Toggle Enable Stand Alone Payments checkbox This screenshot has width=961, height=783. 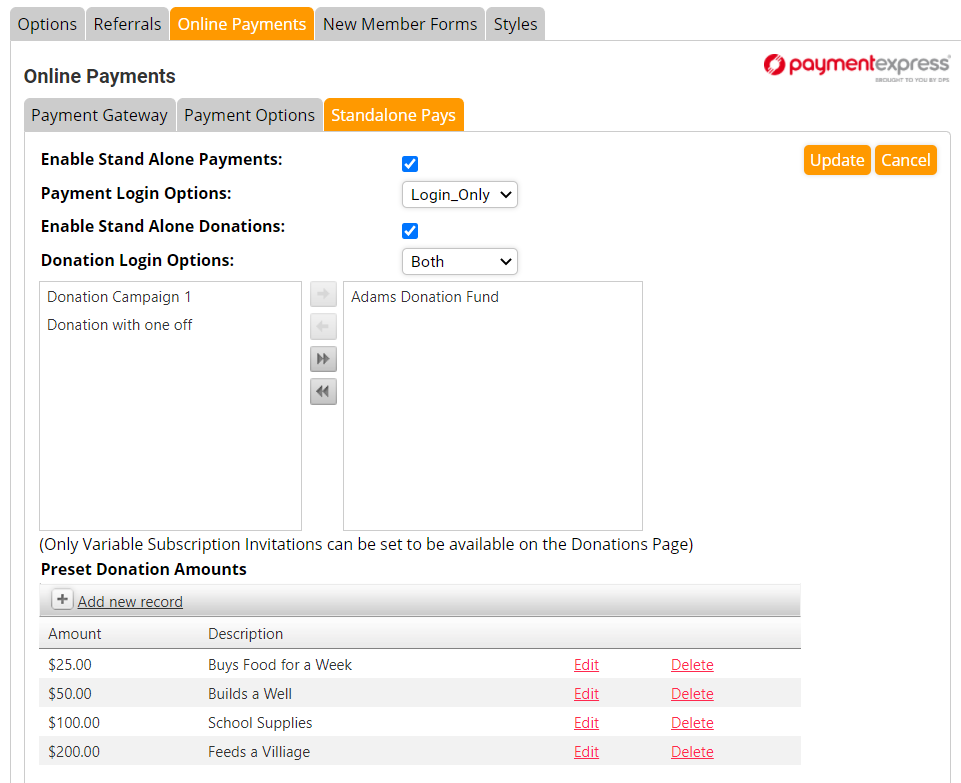tap(410, 164)
